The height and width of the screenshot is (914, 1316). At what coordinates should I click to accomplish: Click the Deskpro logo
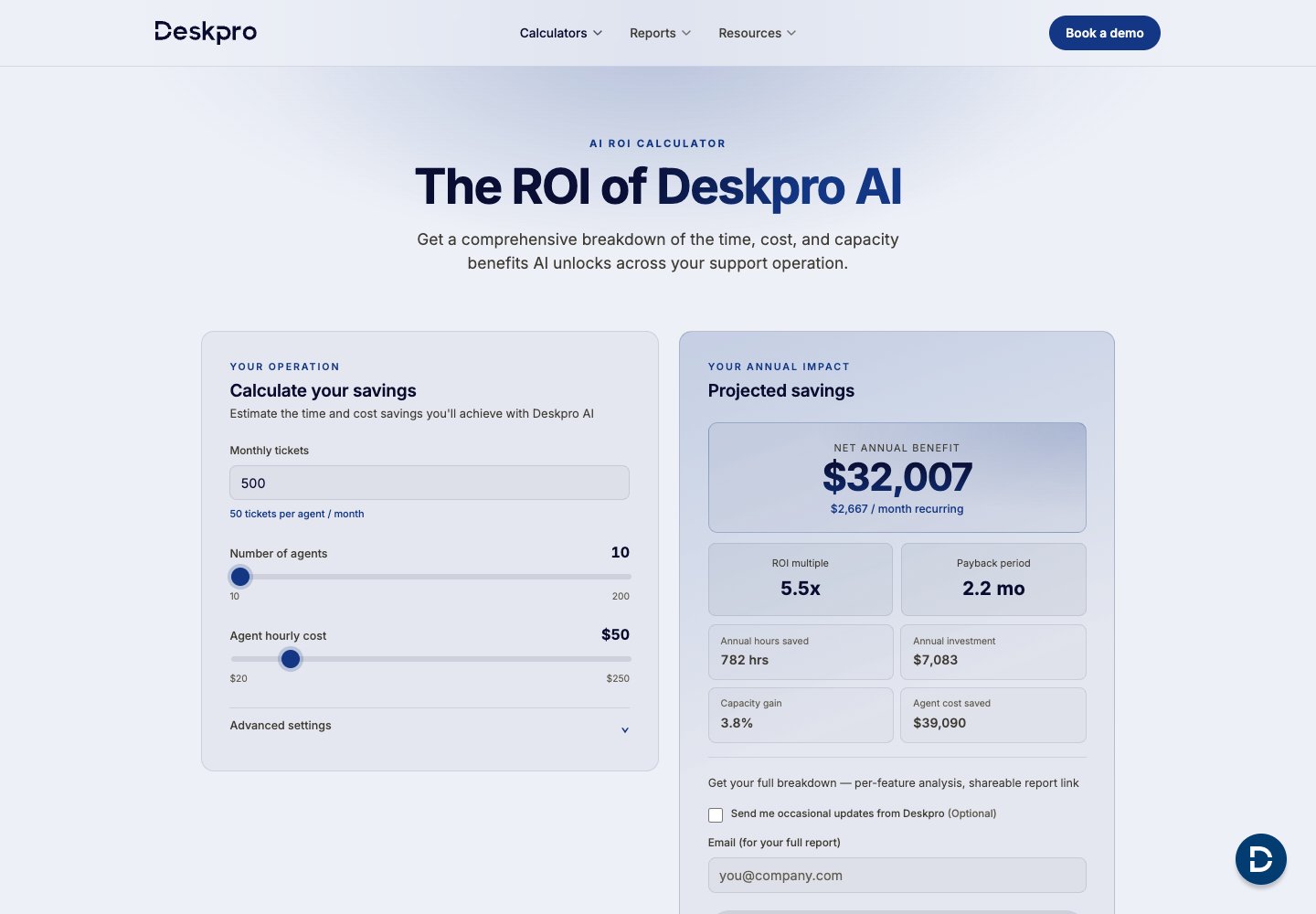[206, 32]
